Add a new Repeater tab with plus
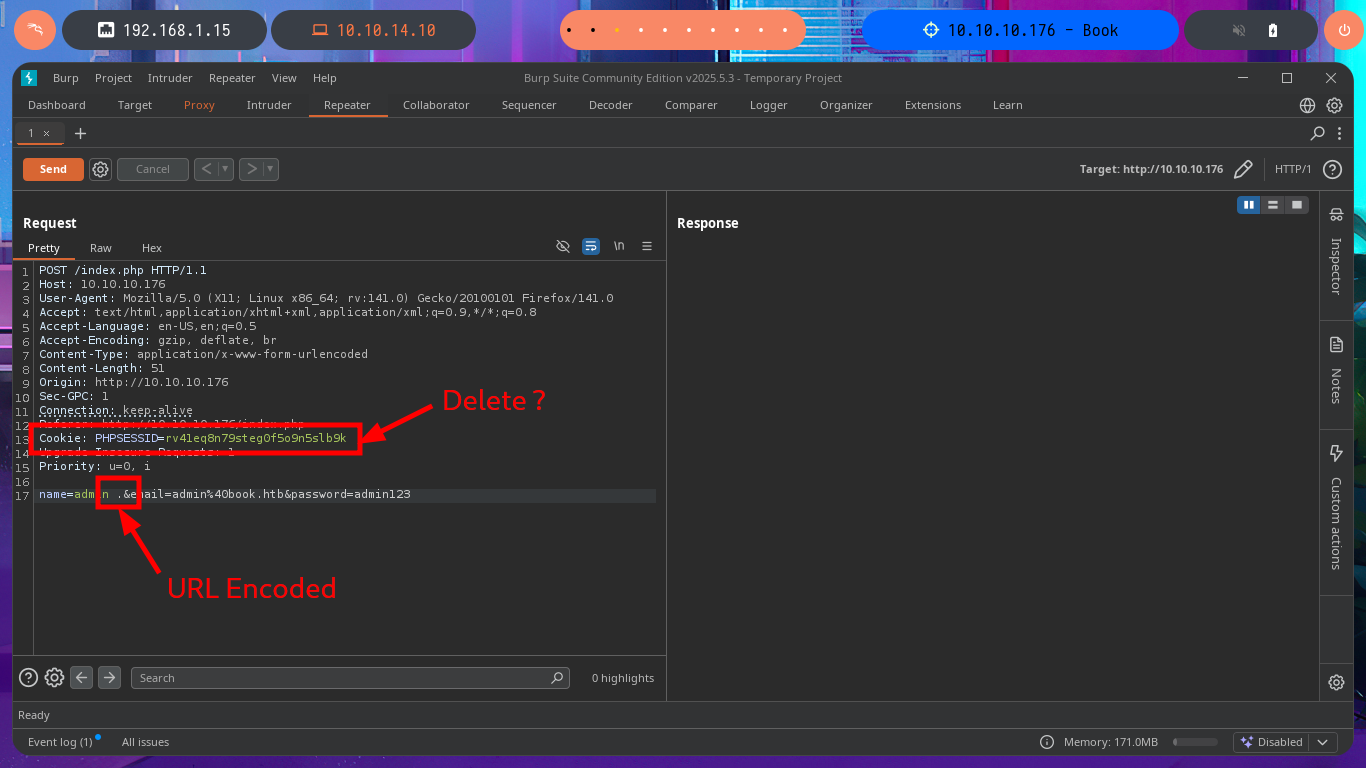The height and width of the screenshot is (768, 1366). point(81,133)
